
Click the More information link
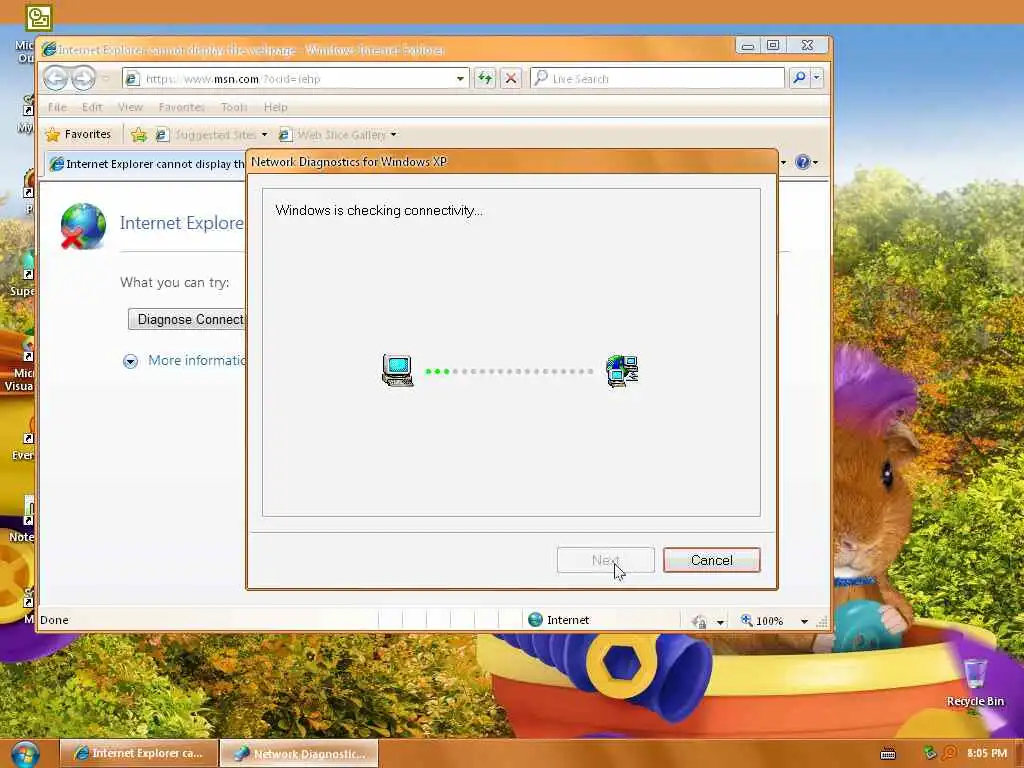coord(197,360)
